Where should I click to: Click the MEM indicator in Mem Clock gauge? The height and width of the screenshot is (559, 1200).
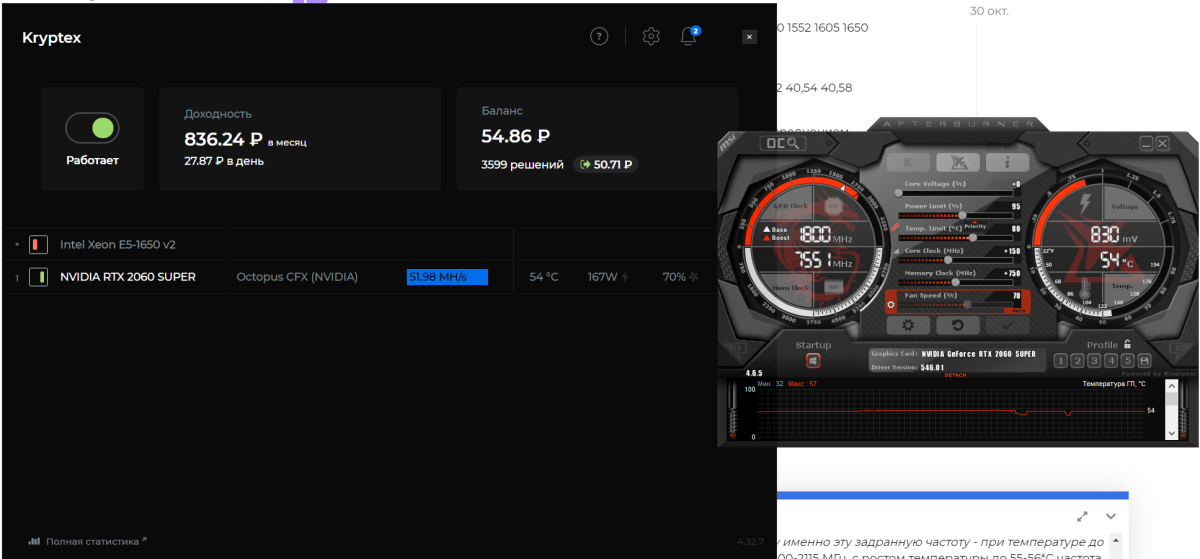click(x=833, y=286)
